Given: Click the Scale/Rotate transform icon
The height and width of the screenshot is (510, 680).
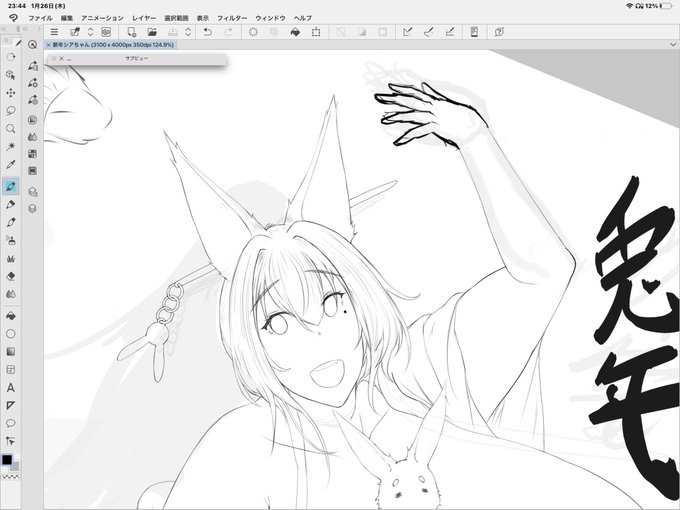Looking at the screenshot, I should click(316, 32).
